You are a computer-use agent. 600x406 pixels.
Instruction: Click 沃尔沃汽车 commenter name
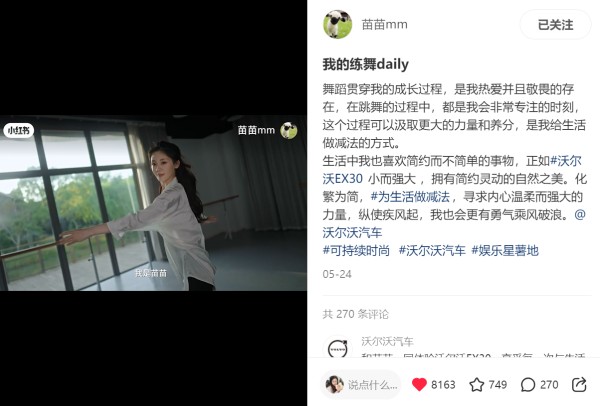[387, 341]
